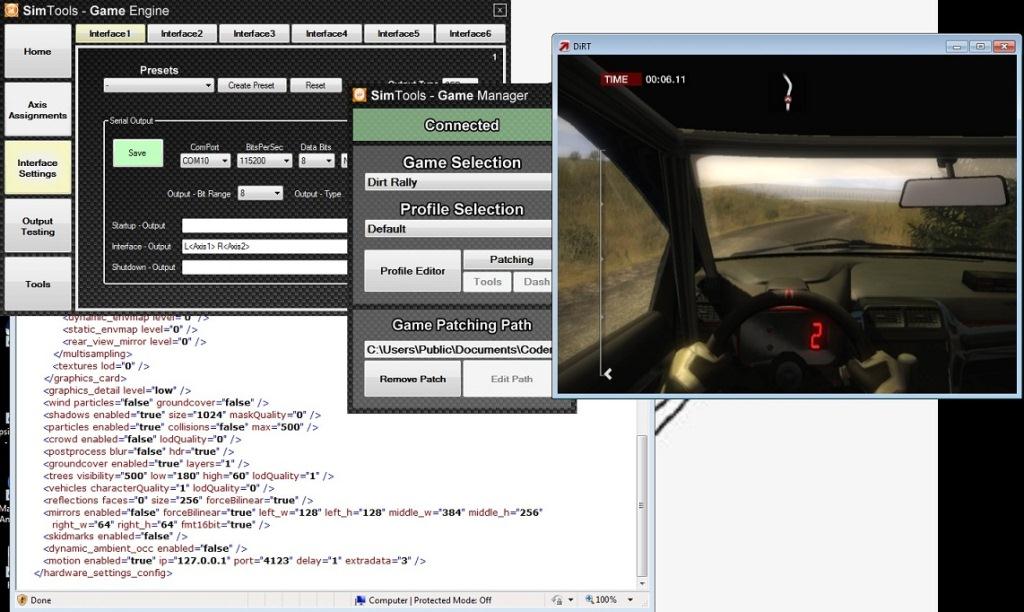Click the DiRT game icon in its title bar
The image size is (1024, 612).
coord(562,46)
